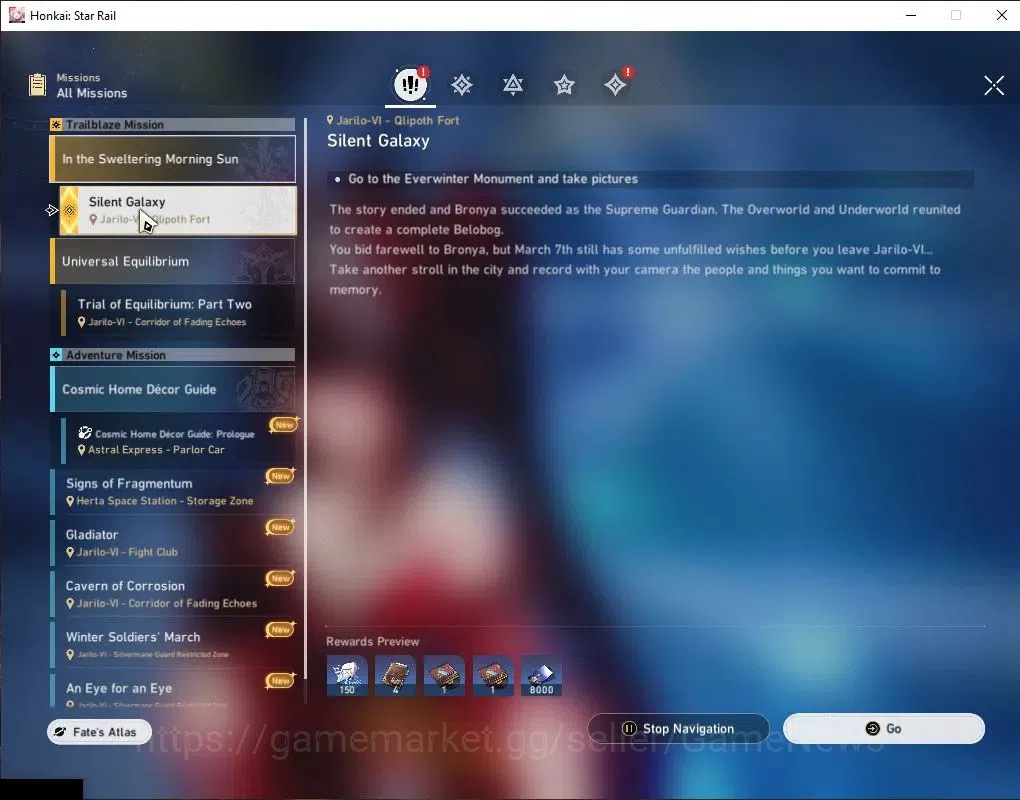Open Cosmic Home Décor Guide: Prologue mission

pos(178,441)
